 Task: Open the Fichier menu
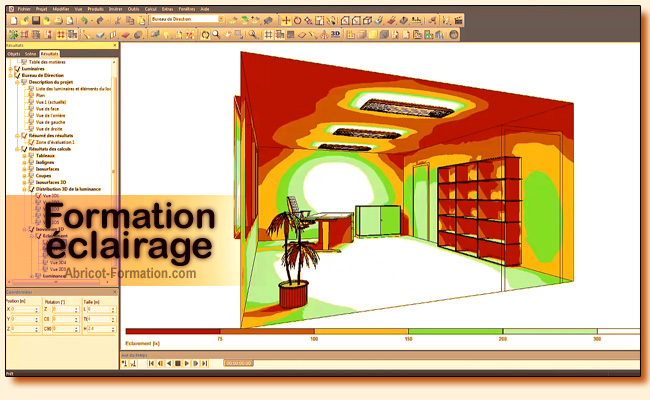(x=24, y=9)
